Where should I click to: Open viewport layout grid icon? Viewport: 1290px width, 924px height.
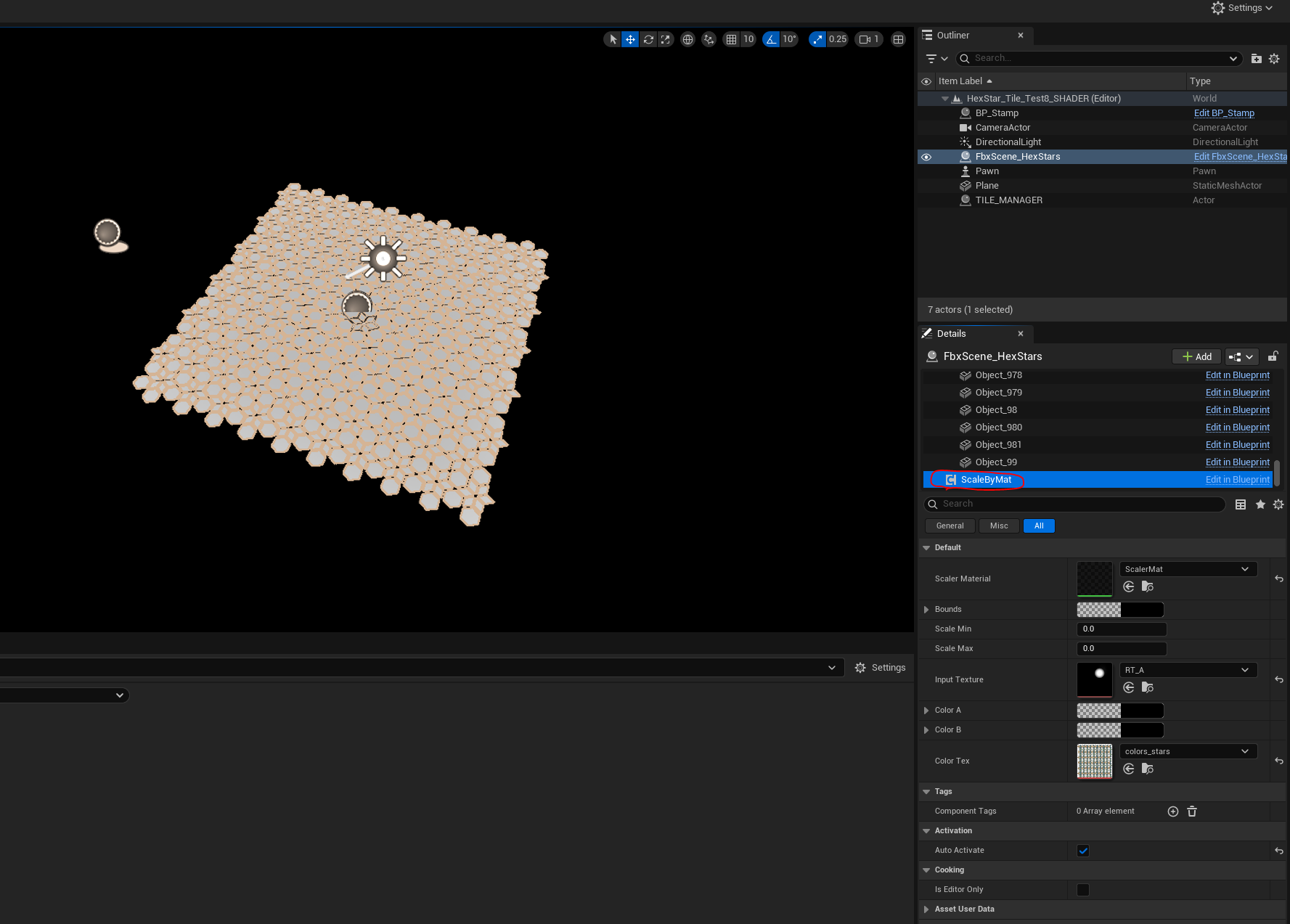pyautogui.click(x=898, y=39)
